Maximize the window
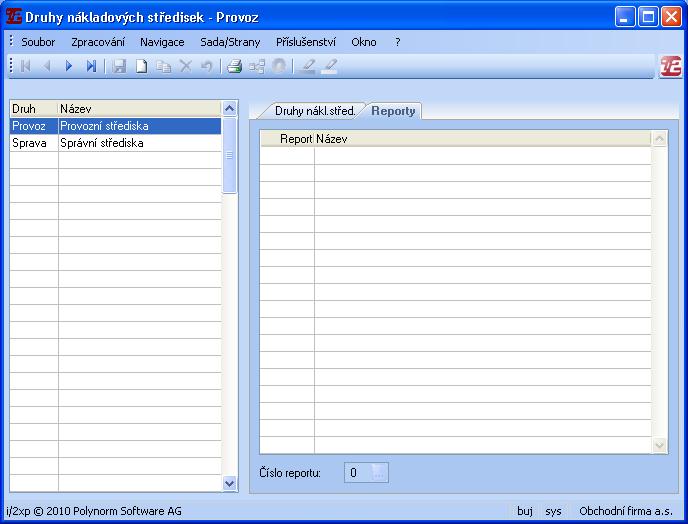The image size is (688, 524). (648, 17)
